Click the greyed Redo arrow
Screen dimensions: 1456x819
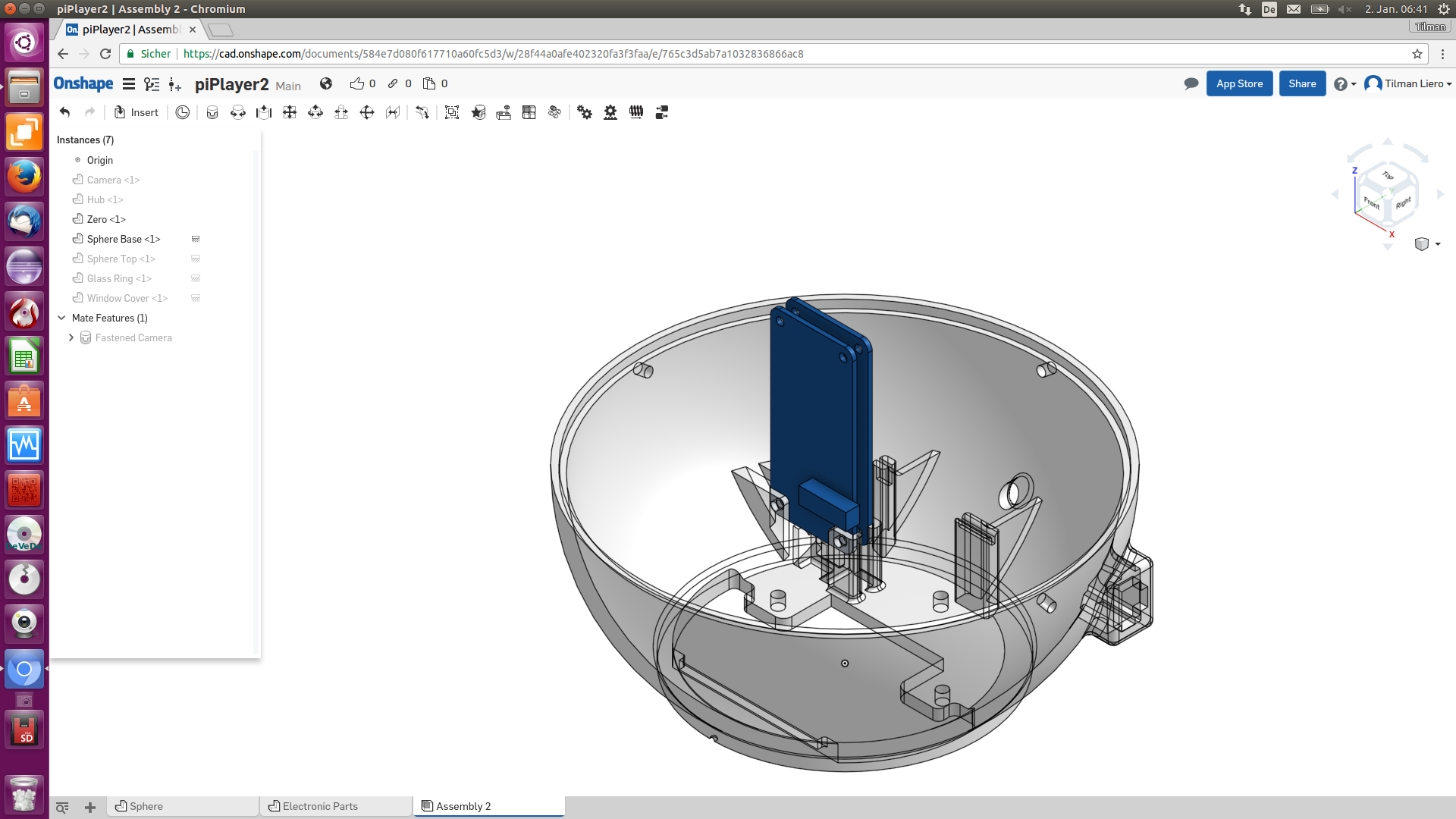90,112
